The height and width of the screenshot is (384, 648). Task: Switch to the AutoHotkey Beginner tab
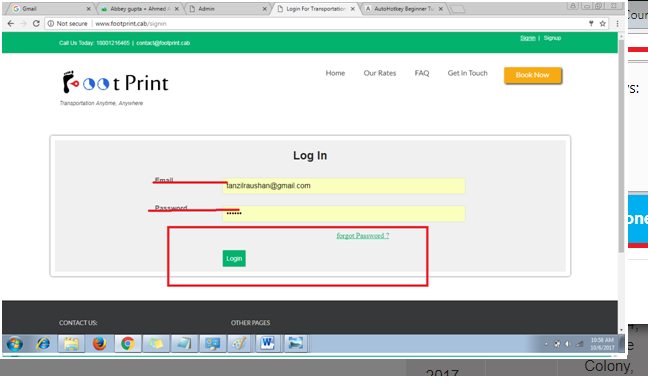(404, 9)
